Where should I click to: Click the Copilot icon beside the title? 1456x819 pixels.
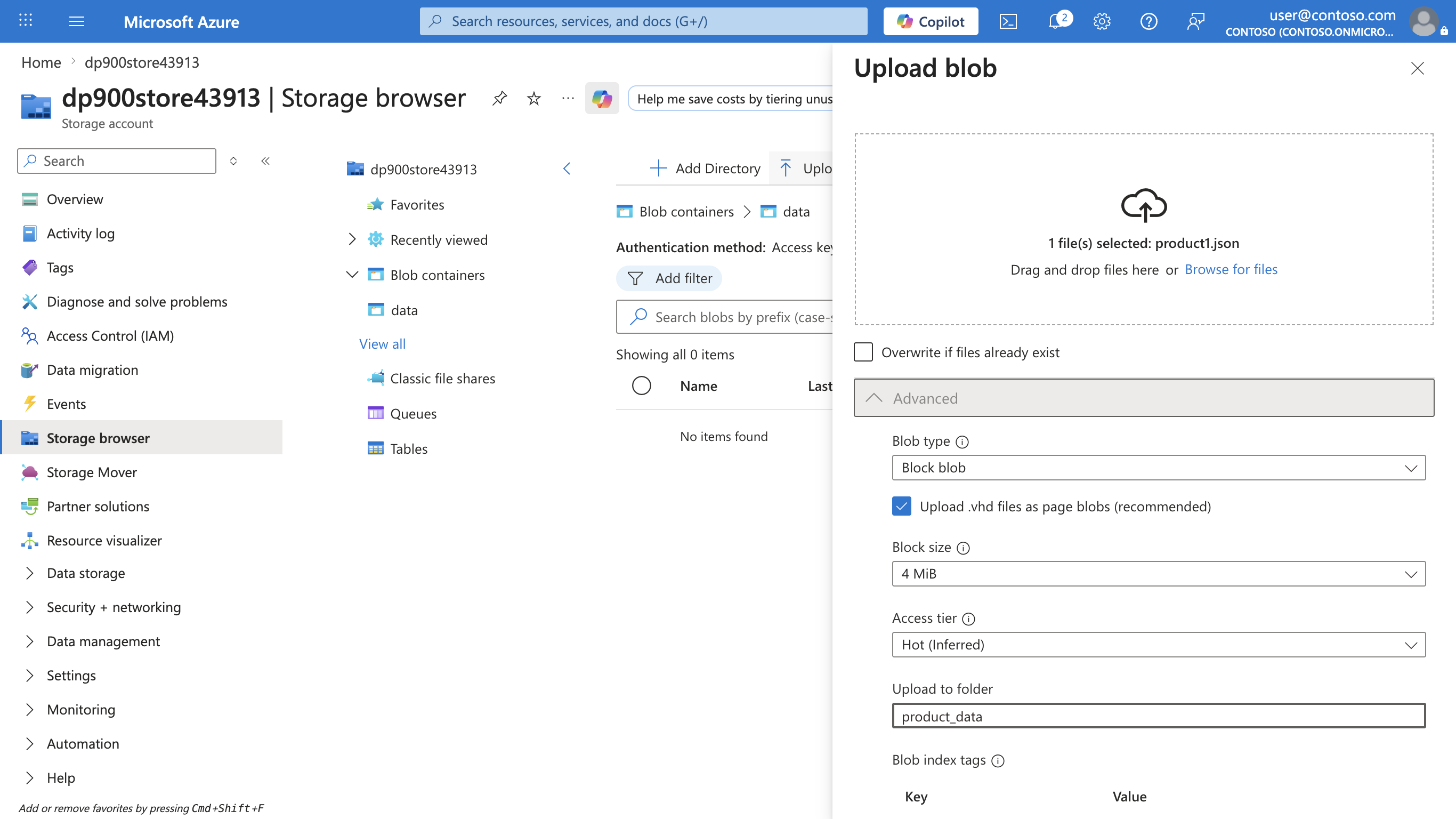[x=602, y=99]
